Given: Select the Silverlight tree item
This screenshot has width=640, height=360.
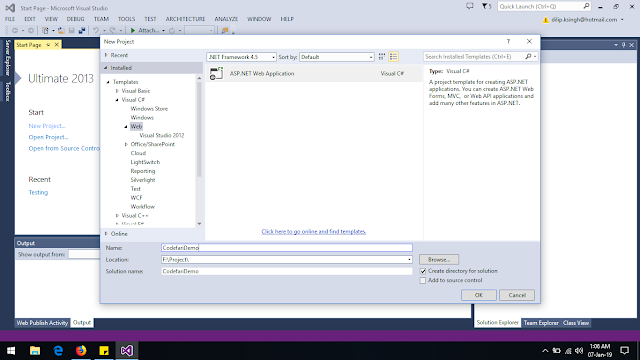Looking at the screenshot, I should [142, 180].
